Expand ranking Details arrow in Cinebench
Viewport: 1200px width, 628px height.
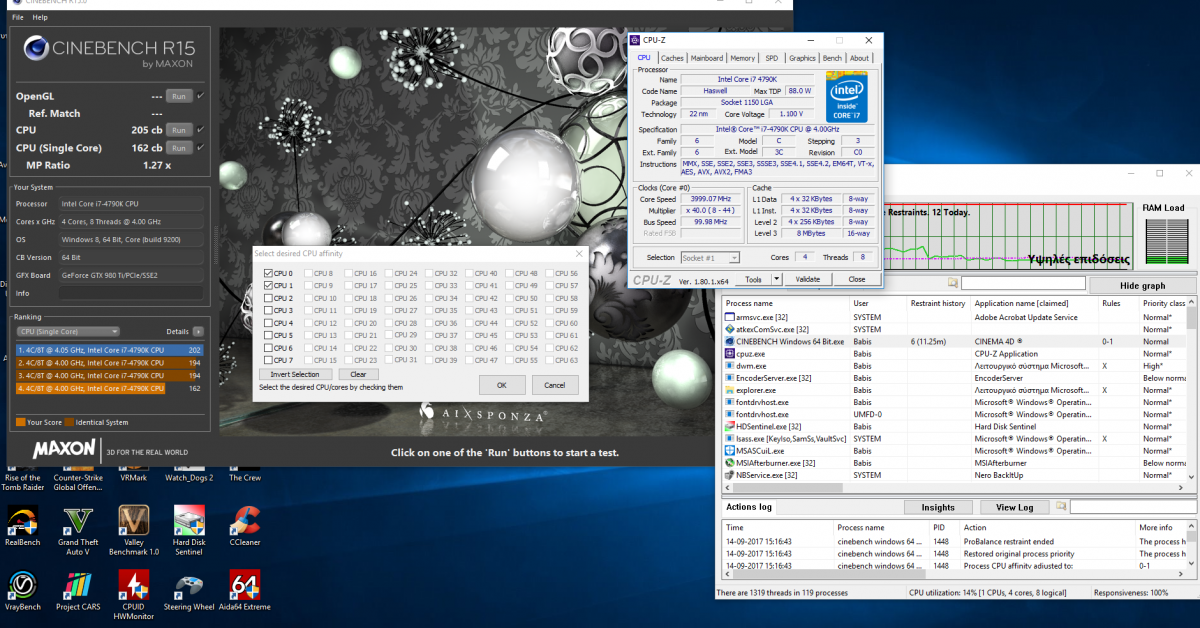(198, 331)
